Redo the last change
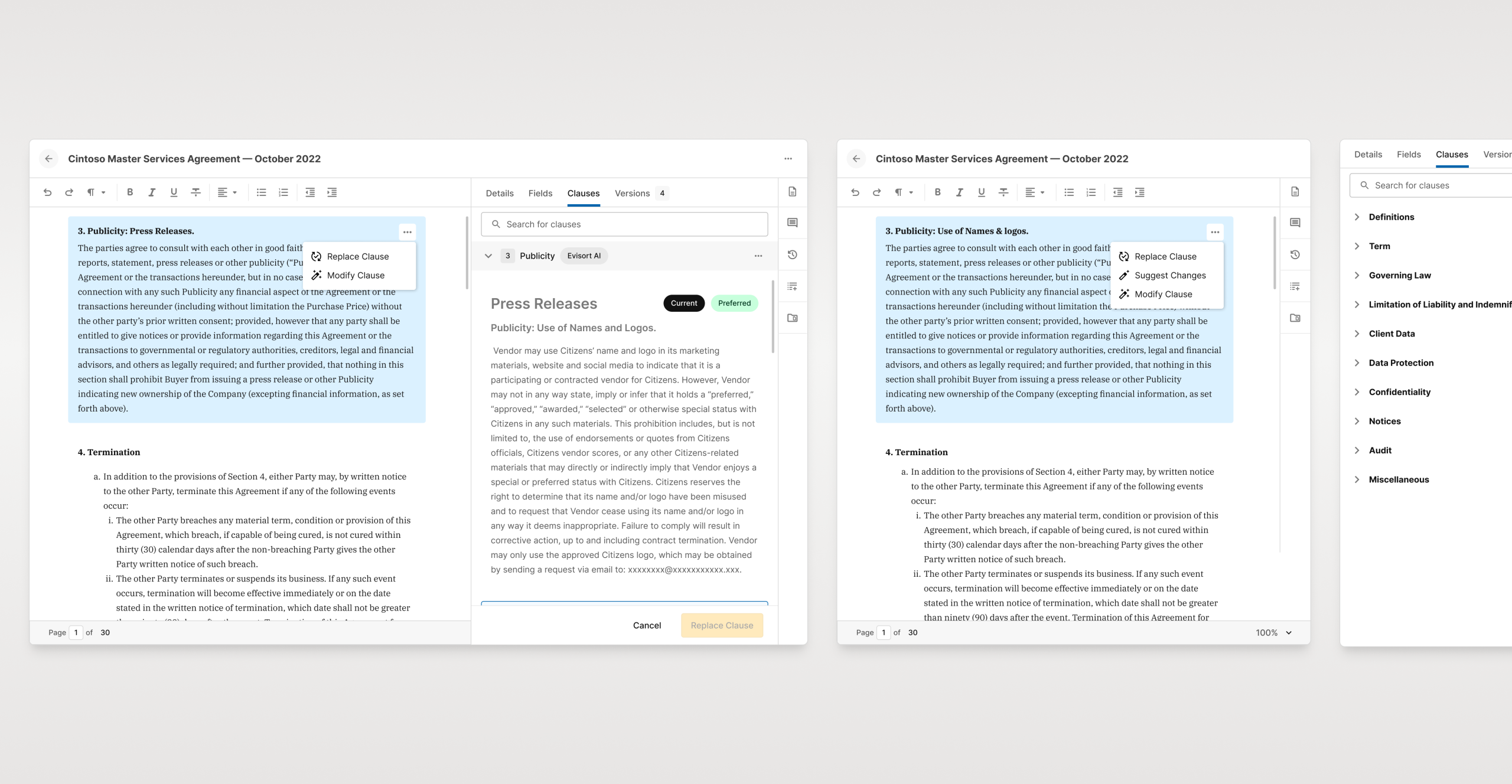The width and height of the screenshot is (1512, 784). pos(69,192)
